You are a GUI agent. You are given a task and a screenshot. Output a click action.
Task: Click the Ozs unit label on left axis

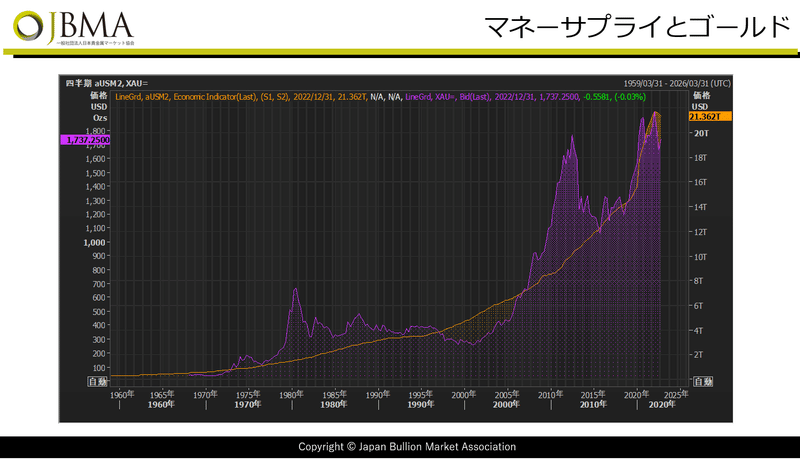[x=99, y=118]
